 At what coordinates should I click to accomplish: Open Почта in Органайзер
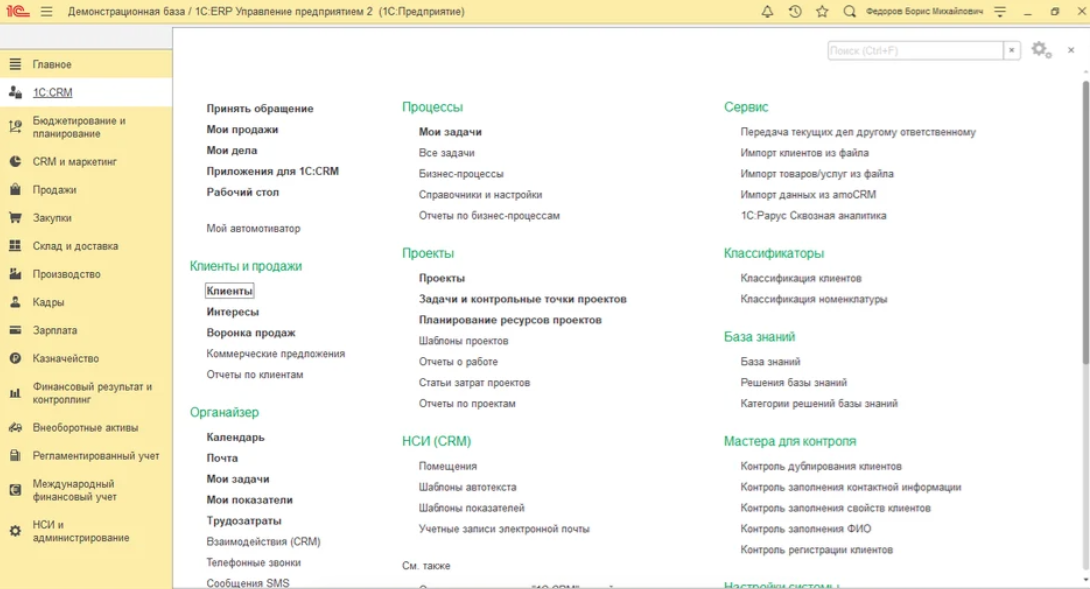[x=222, y=458]
